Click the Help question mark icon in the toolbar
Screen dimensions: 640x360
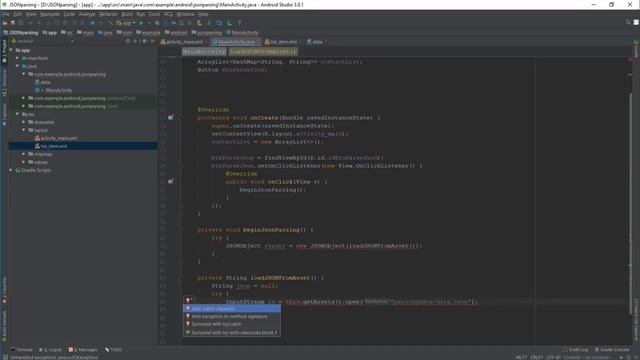tap(239, 23)
